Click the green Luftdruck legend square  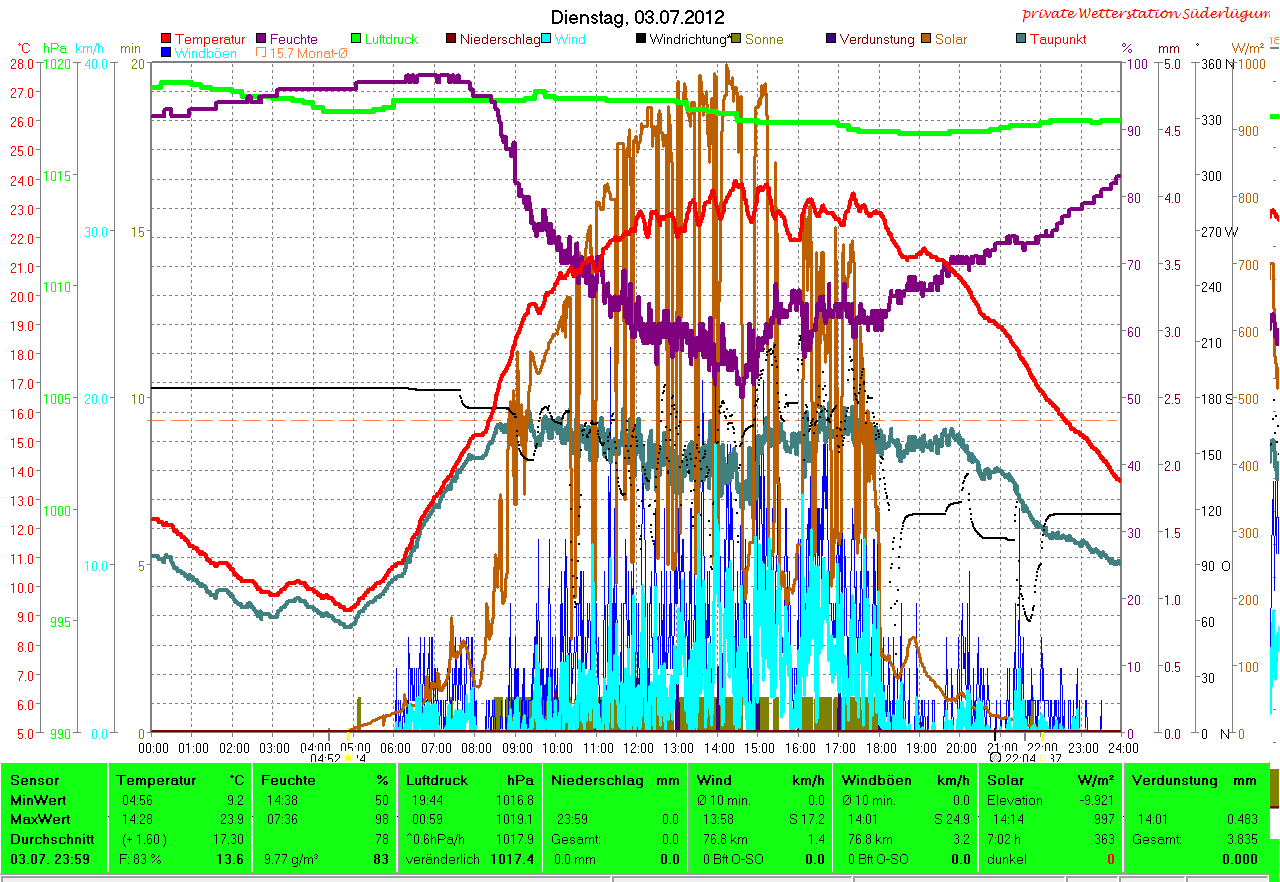coord(358,40)
